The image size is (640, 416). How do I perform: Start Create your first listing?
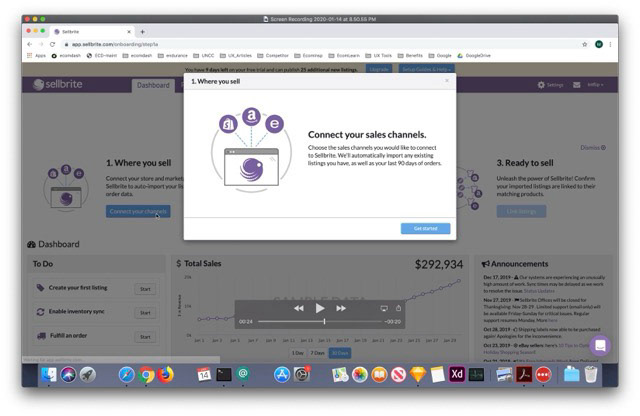tap(145, 289)
